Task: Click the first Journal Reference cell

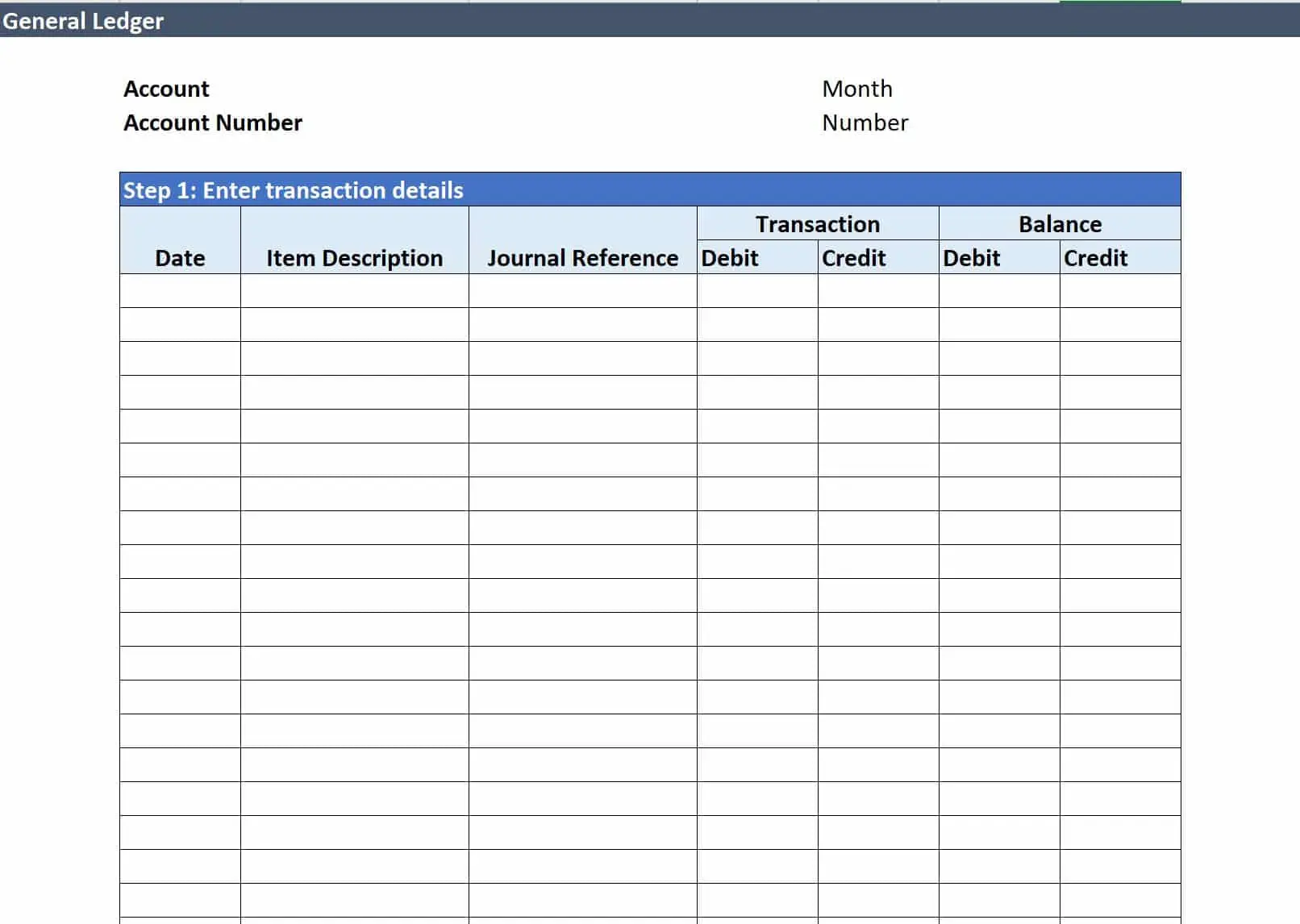Action: tap(582, 292)
